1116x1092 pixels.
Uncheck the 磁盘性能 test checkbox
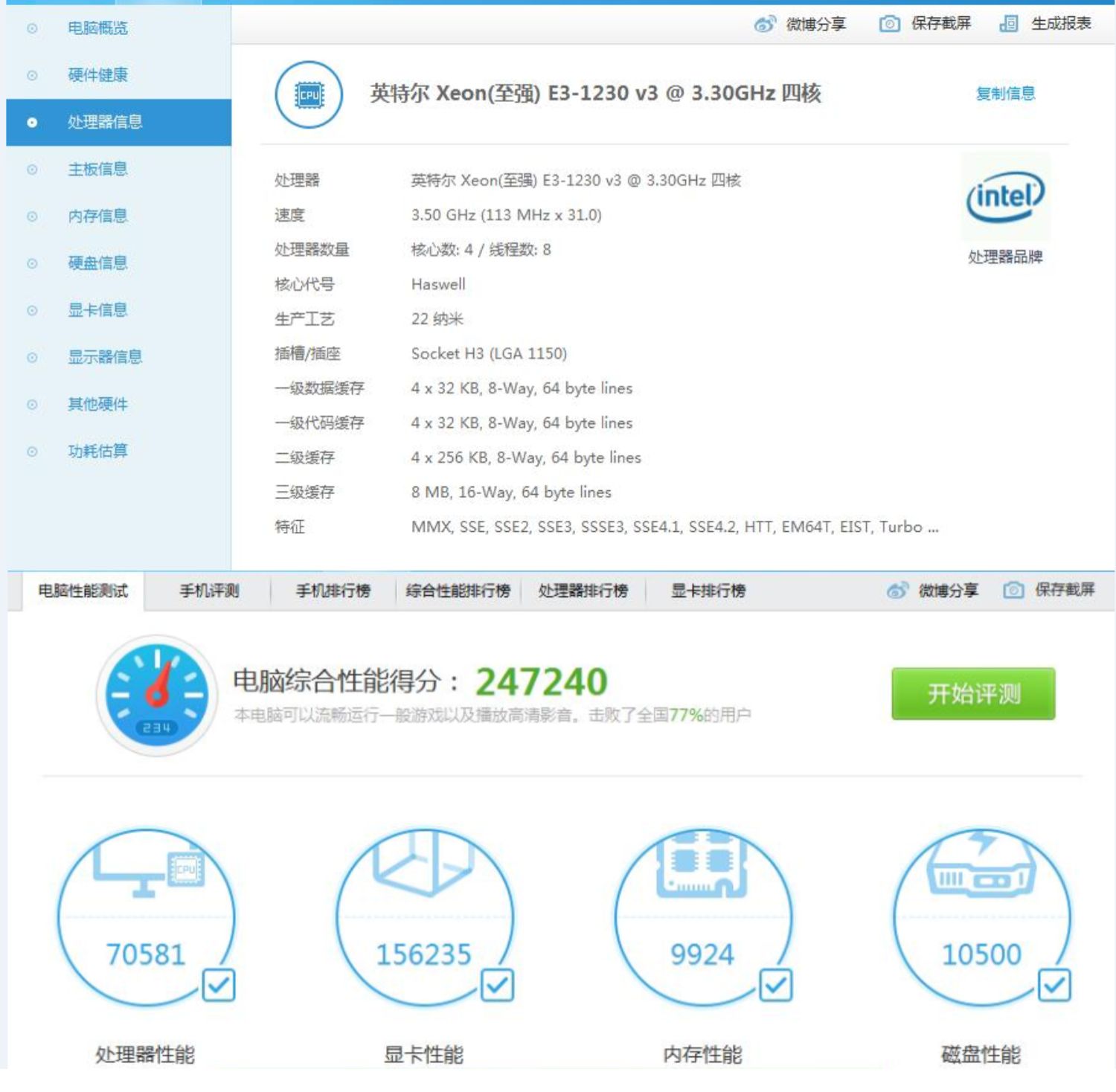1054,986
